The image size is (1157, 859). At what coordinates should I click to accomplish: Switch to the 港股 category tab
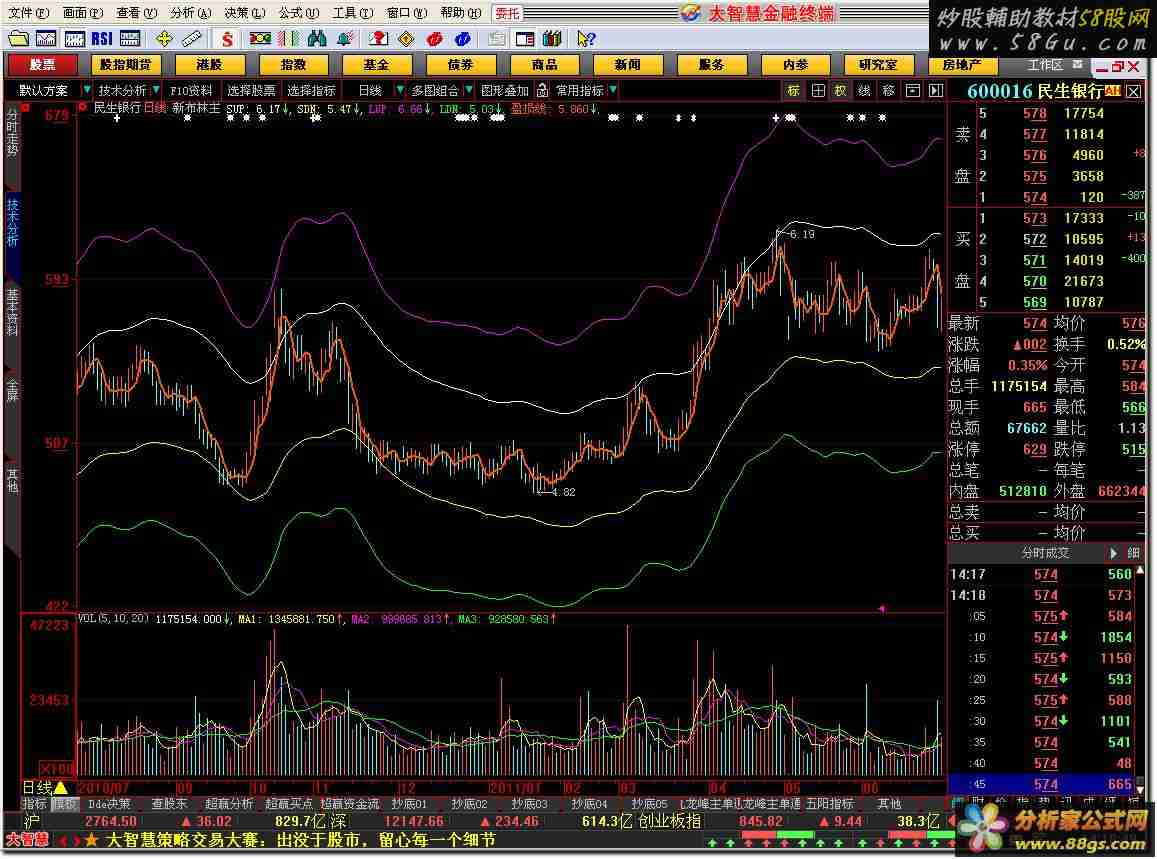(x=209, y=65)
